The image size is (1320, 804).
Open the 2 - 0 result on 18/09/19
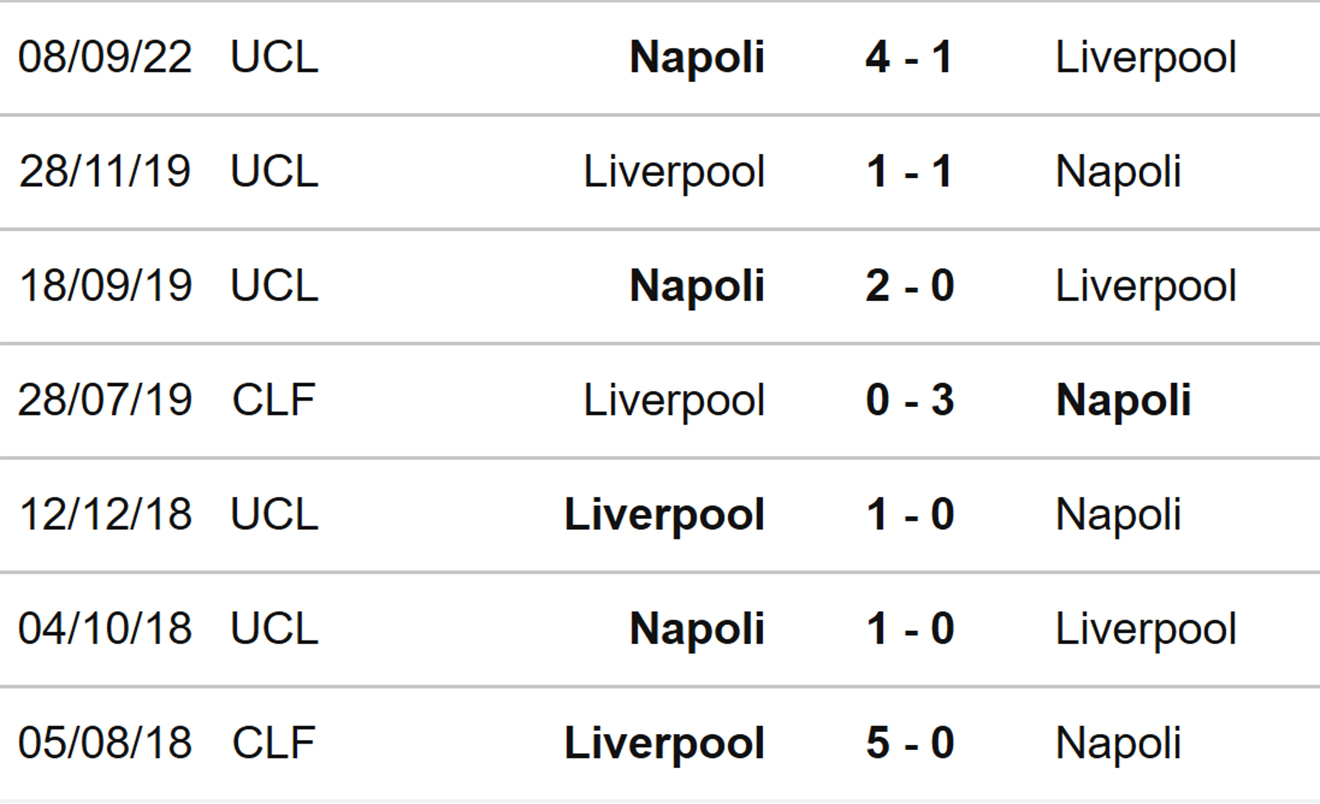(909, 286)
